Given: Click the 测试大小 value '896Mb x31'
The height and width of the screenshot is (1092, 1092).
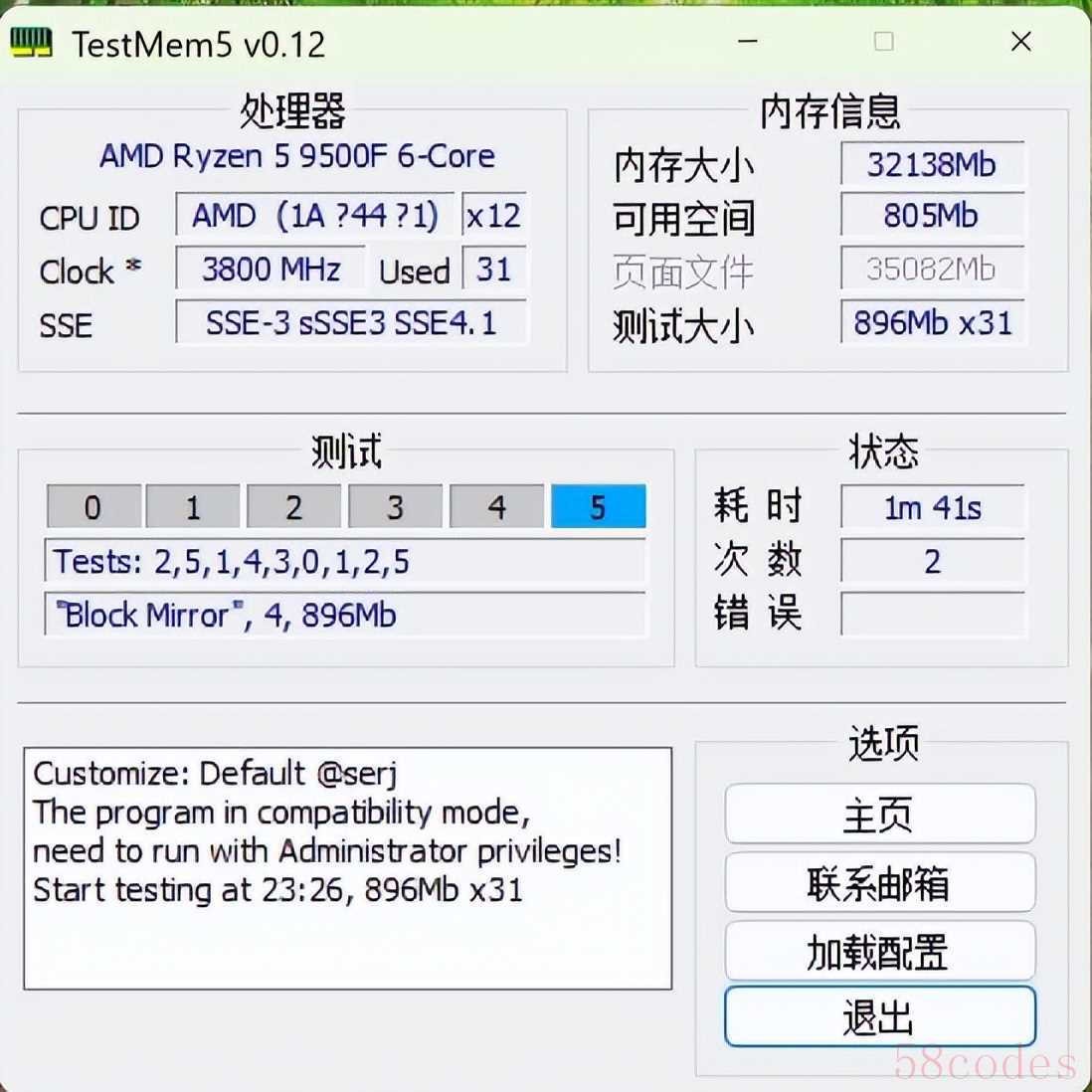Looking at the screenshot, I should 932,322.
